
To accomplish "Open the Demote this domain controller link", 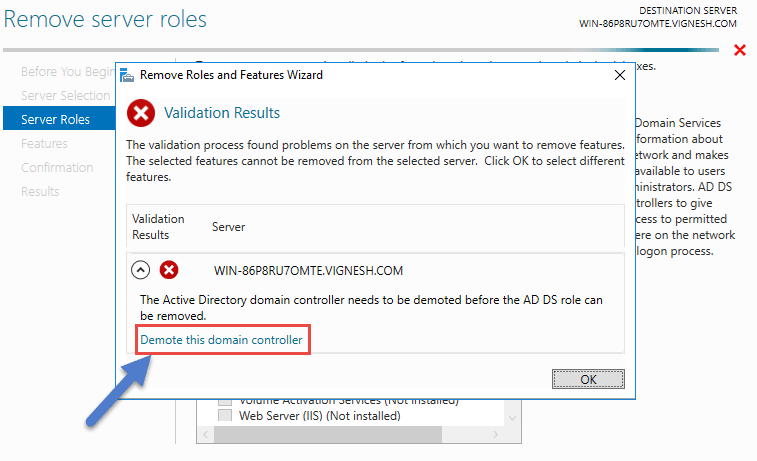I will click(221, 340).
